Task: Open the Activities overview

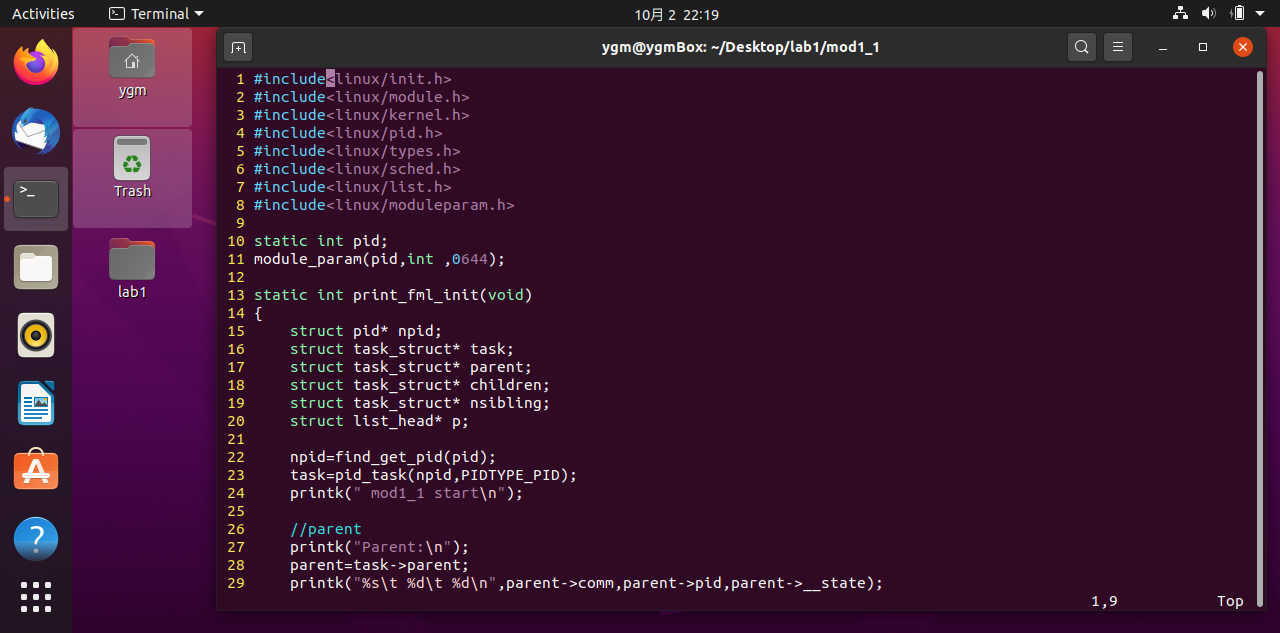Action: coord(43,14)
